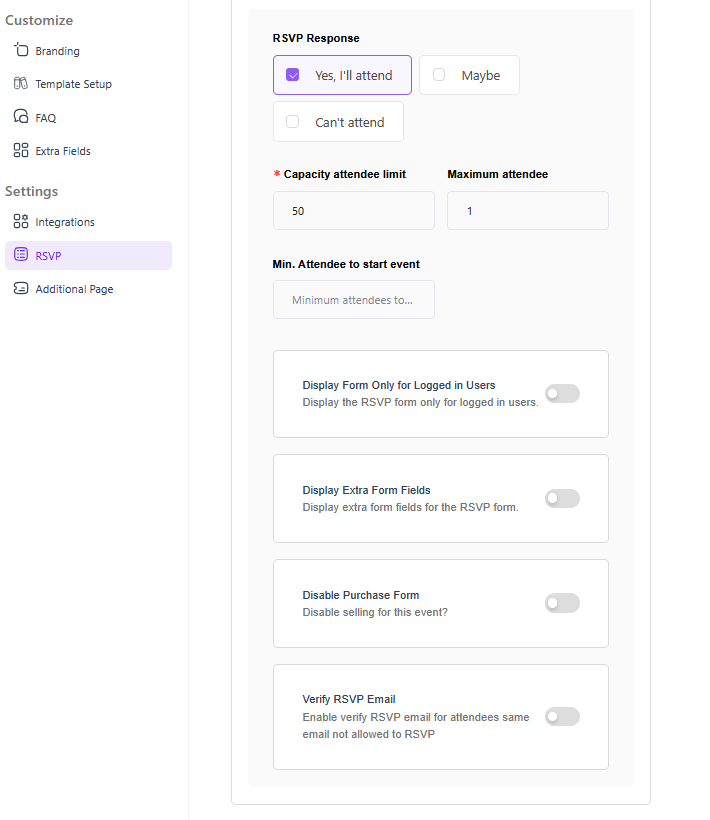Click the Additional Page icon
Viewport: 710px width, 820px height.
click(x=20, y=289)
